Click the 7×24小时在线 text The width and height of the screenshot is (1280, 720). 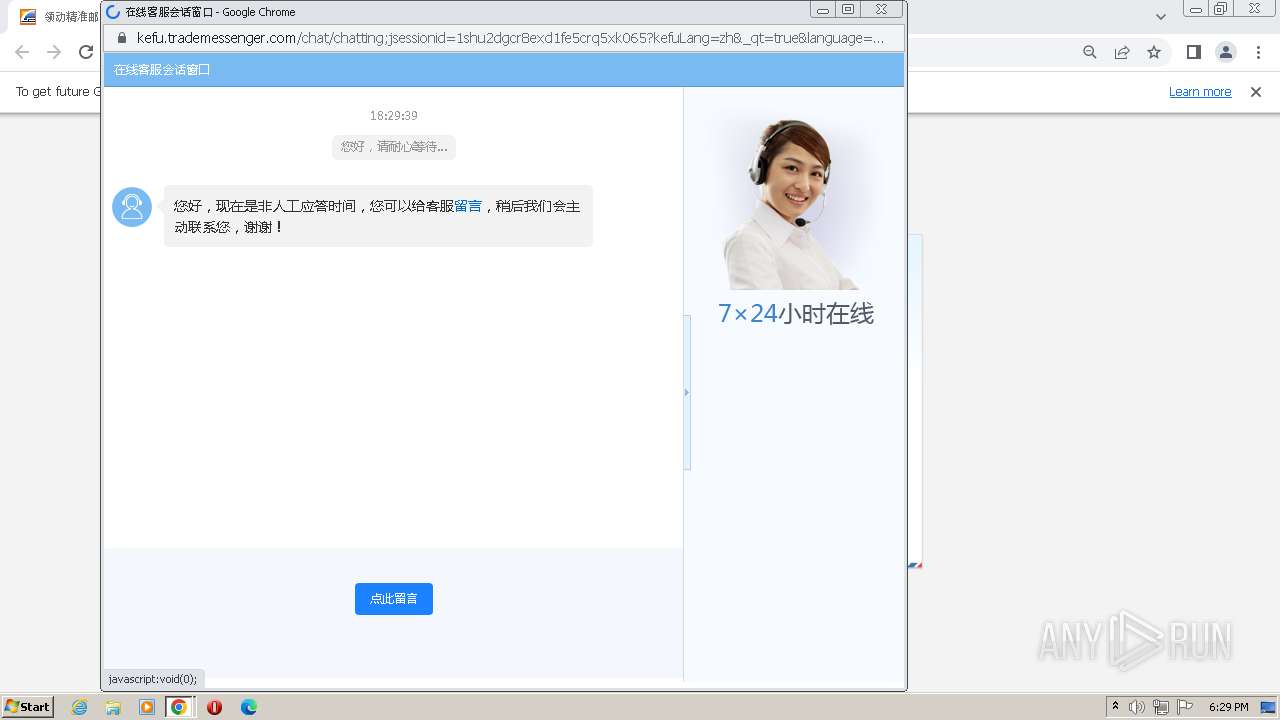tap(796, 314)
